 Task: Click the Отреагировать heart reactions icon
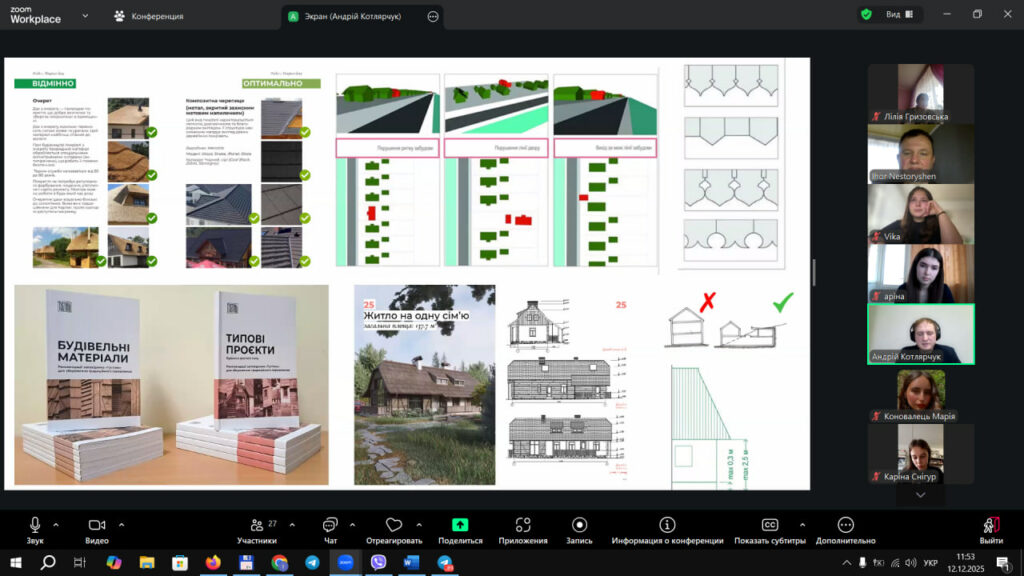coord(394,526)
